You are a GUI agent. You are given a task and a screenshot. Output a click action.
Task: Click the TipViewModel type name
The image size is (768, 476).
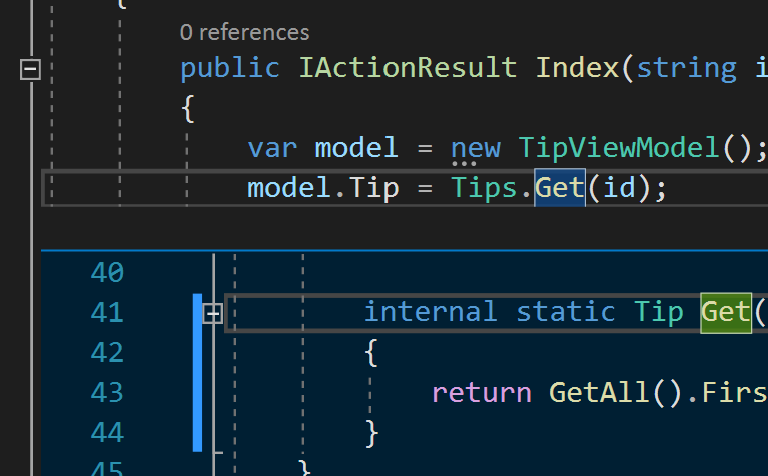[618, 147]
